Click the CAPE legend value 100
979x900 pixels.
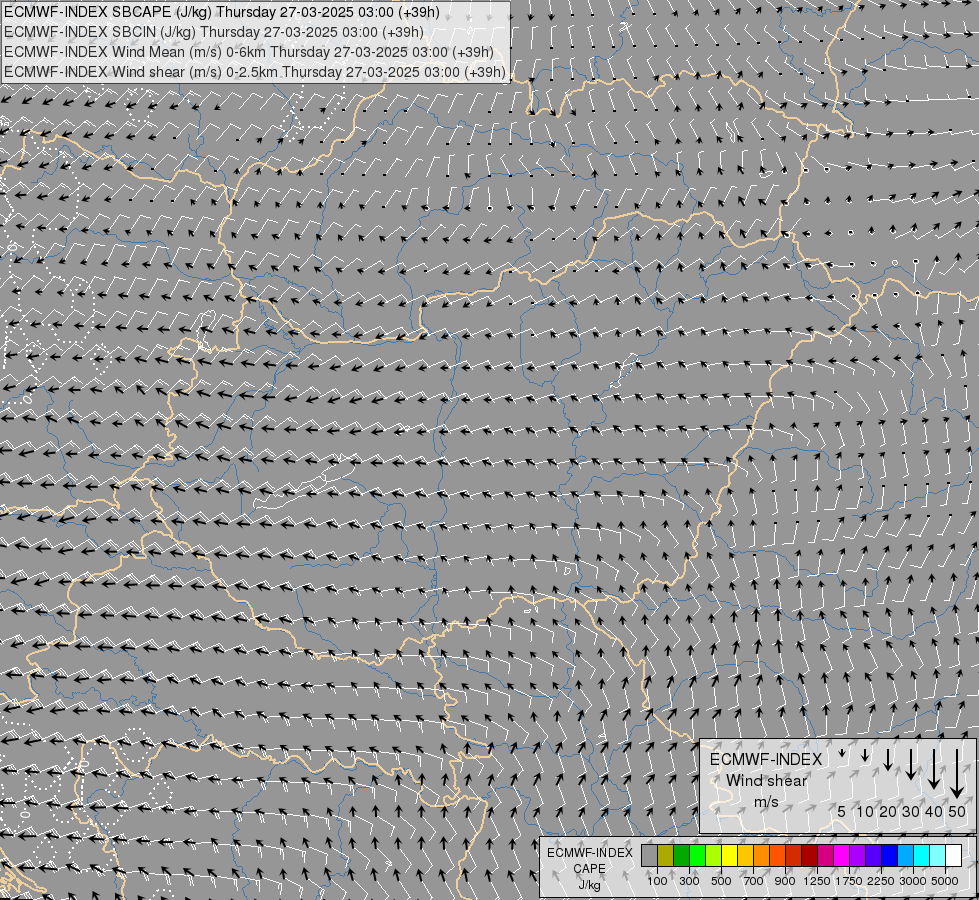coord(657,881)
